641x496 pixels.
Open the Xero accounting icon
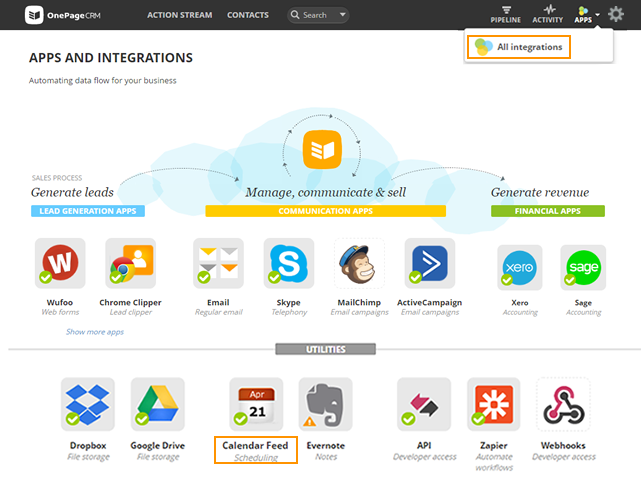click(520, 267)
